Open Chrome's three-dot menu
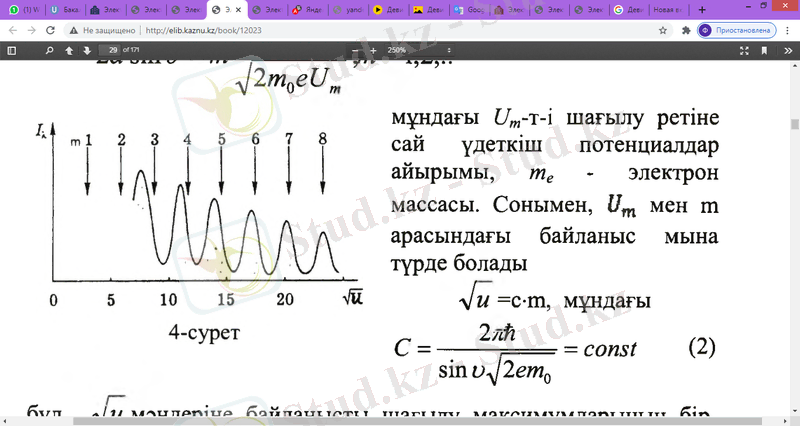This screenshot has height=426, width=800. tap(788, 31)
